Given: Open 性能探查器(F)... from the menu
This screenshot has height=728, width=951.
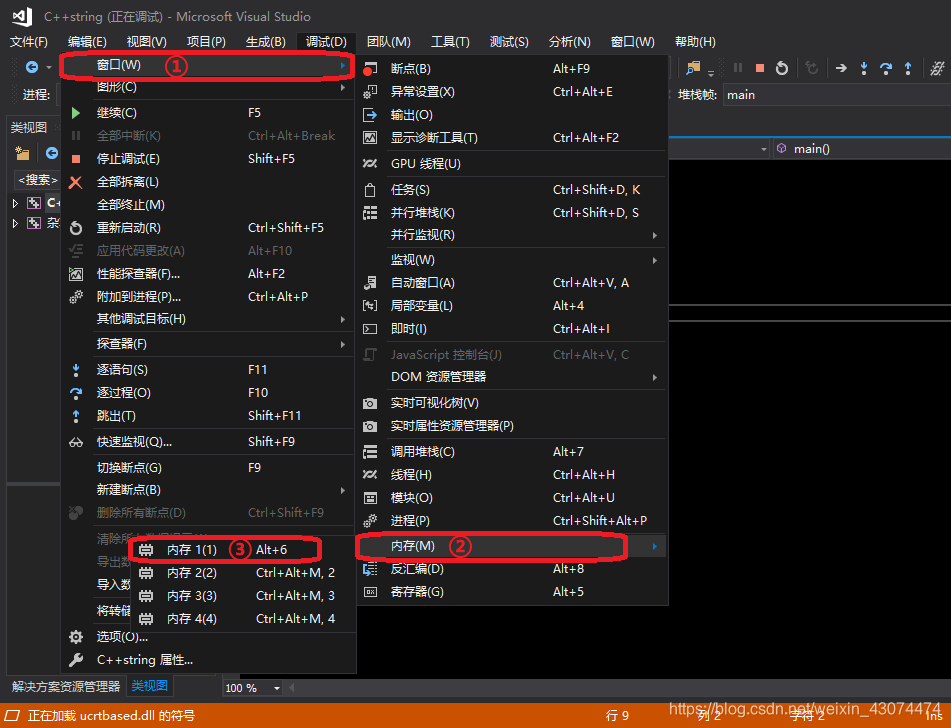Looking at the screenshot, I should pyautogui.click(x=209, y=274).
